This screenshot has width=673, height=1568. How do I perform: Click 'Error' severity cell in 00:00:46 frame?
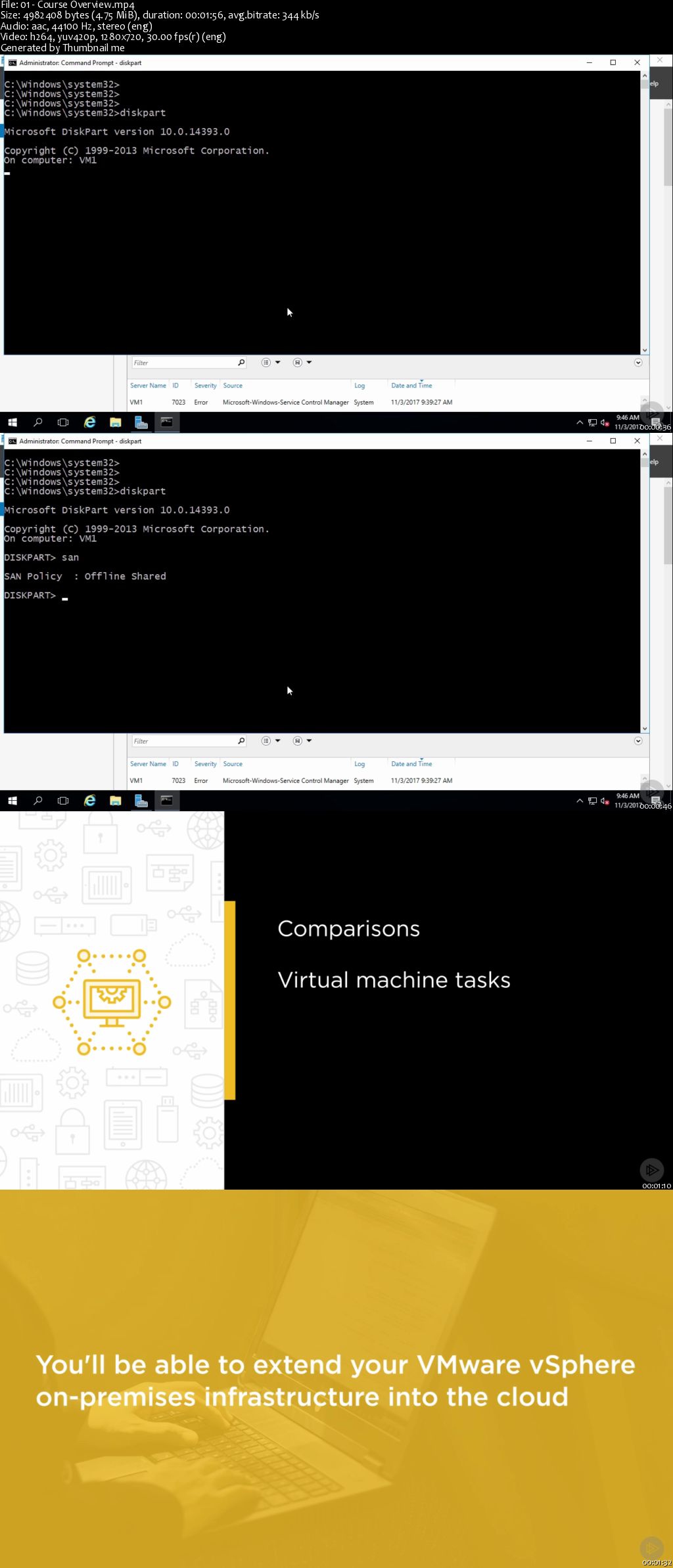tap(200, 780)
